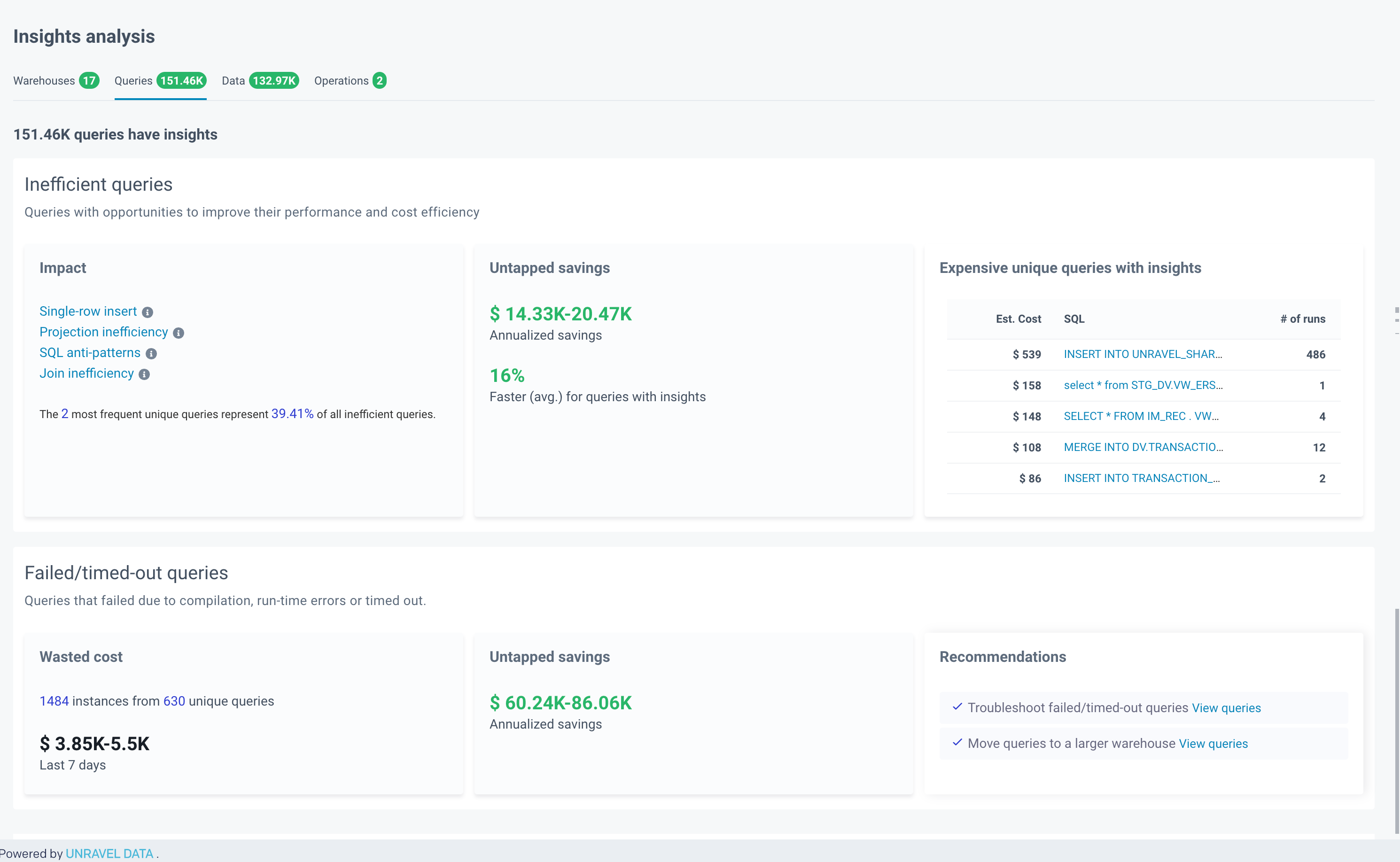Open the select * from STG_DV.VW_ERS query
This screenshot has width=1400, height=862.
tap(1143, 385)
